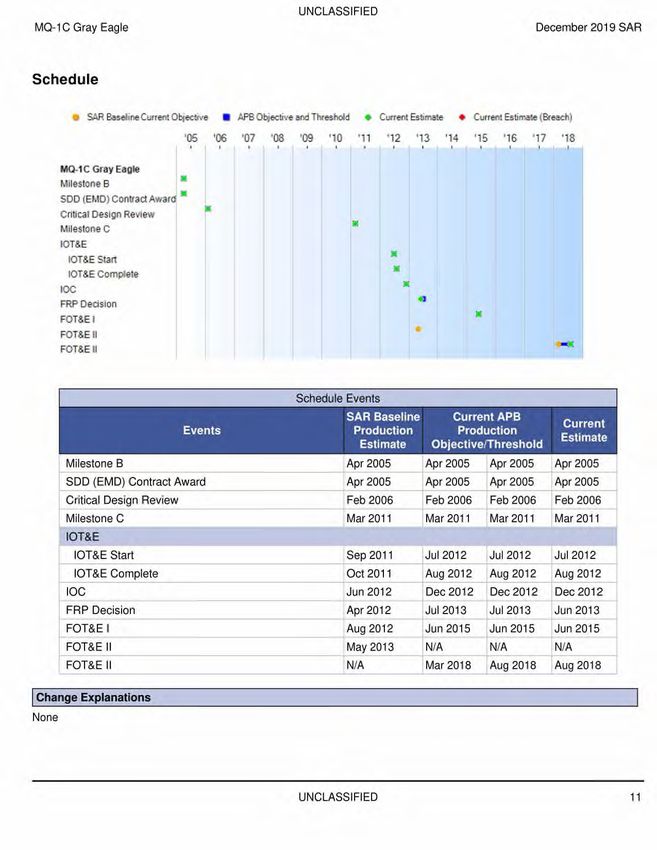The width and height of the screenshot is (657, 850).
Task: Click the IOT&E Start chart marker
Action: (x=394, y=254)
